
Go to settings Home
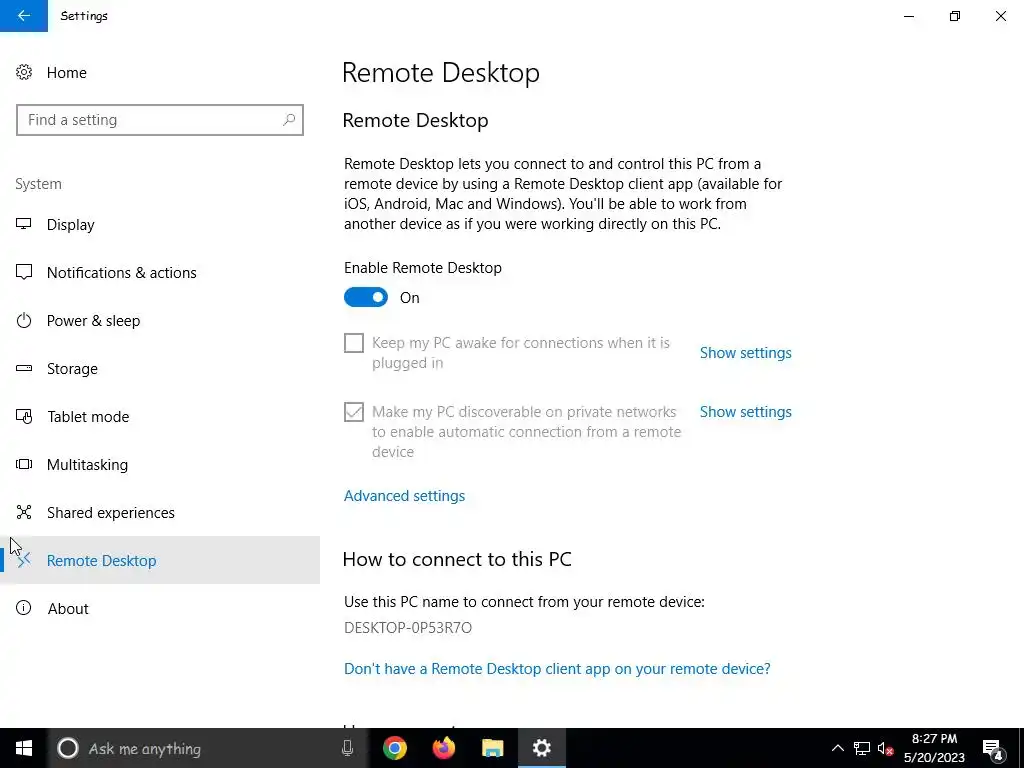[160, 72]
